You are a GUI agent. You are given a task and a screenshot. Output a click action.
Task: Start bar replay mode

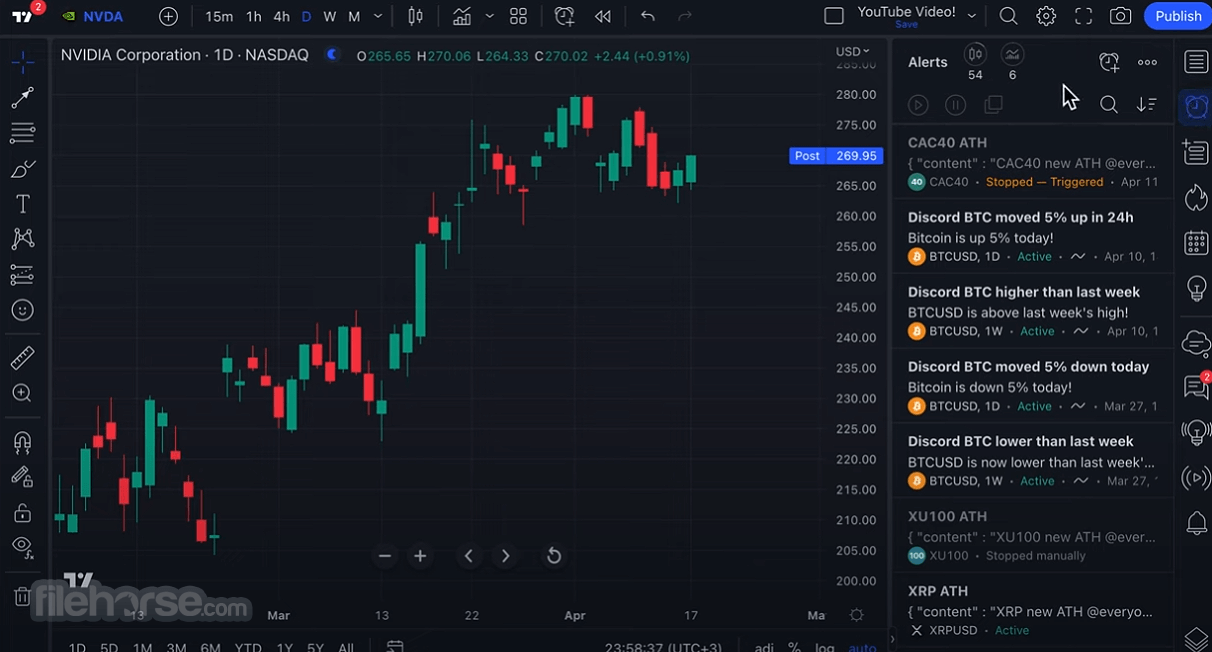(602, 16)
